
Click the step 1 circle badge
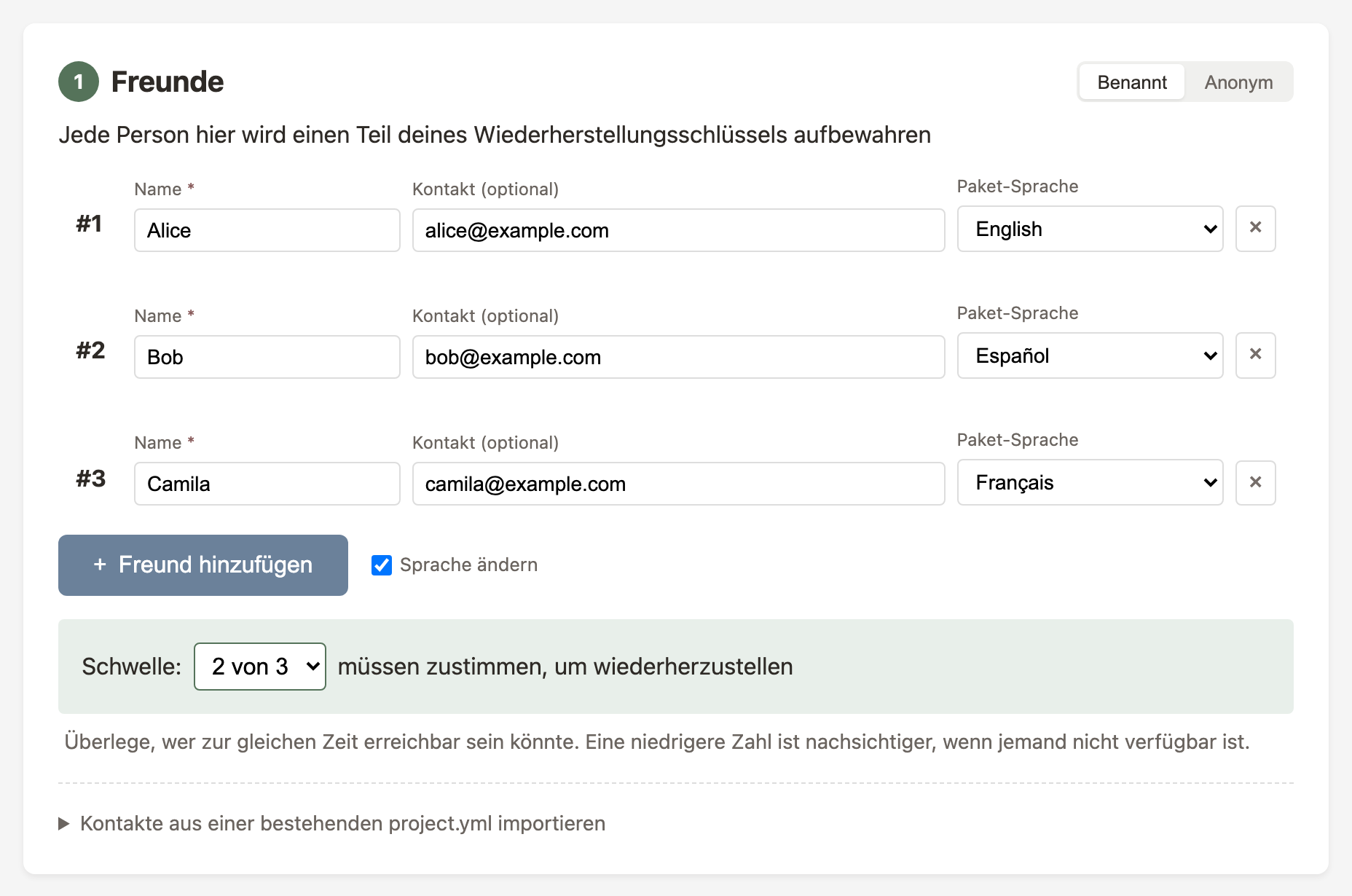click(78, 81)
